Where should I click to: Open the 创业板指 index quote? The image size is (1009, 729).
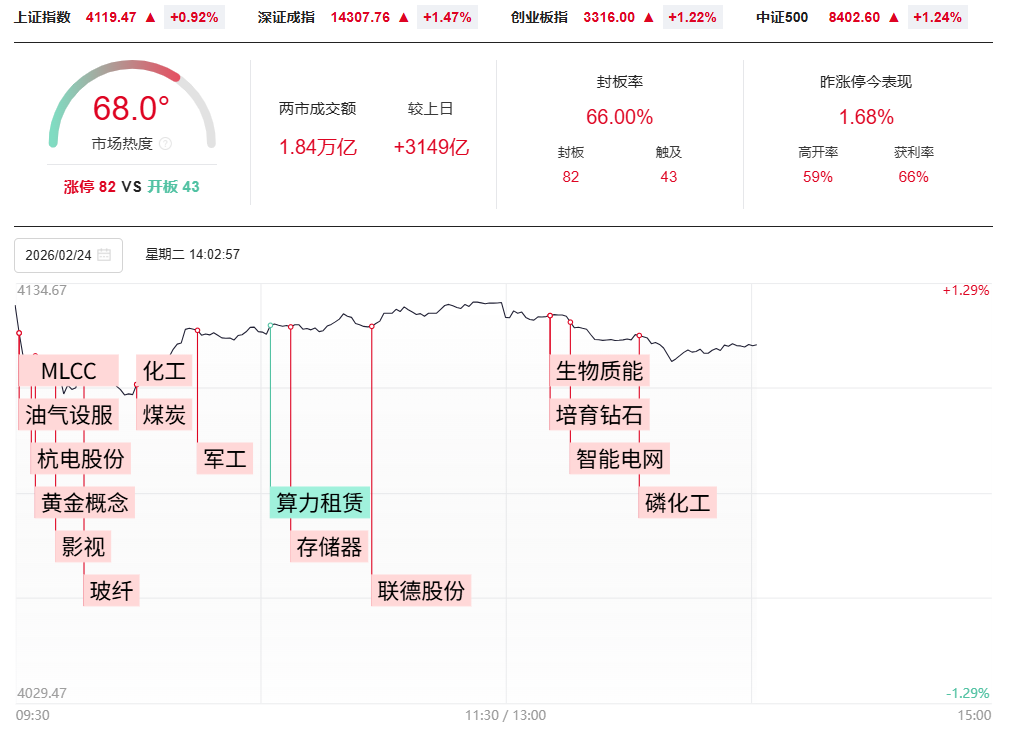tap(539, 17)
